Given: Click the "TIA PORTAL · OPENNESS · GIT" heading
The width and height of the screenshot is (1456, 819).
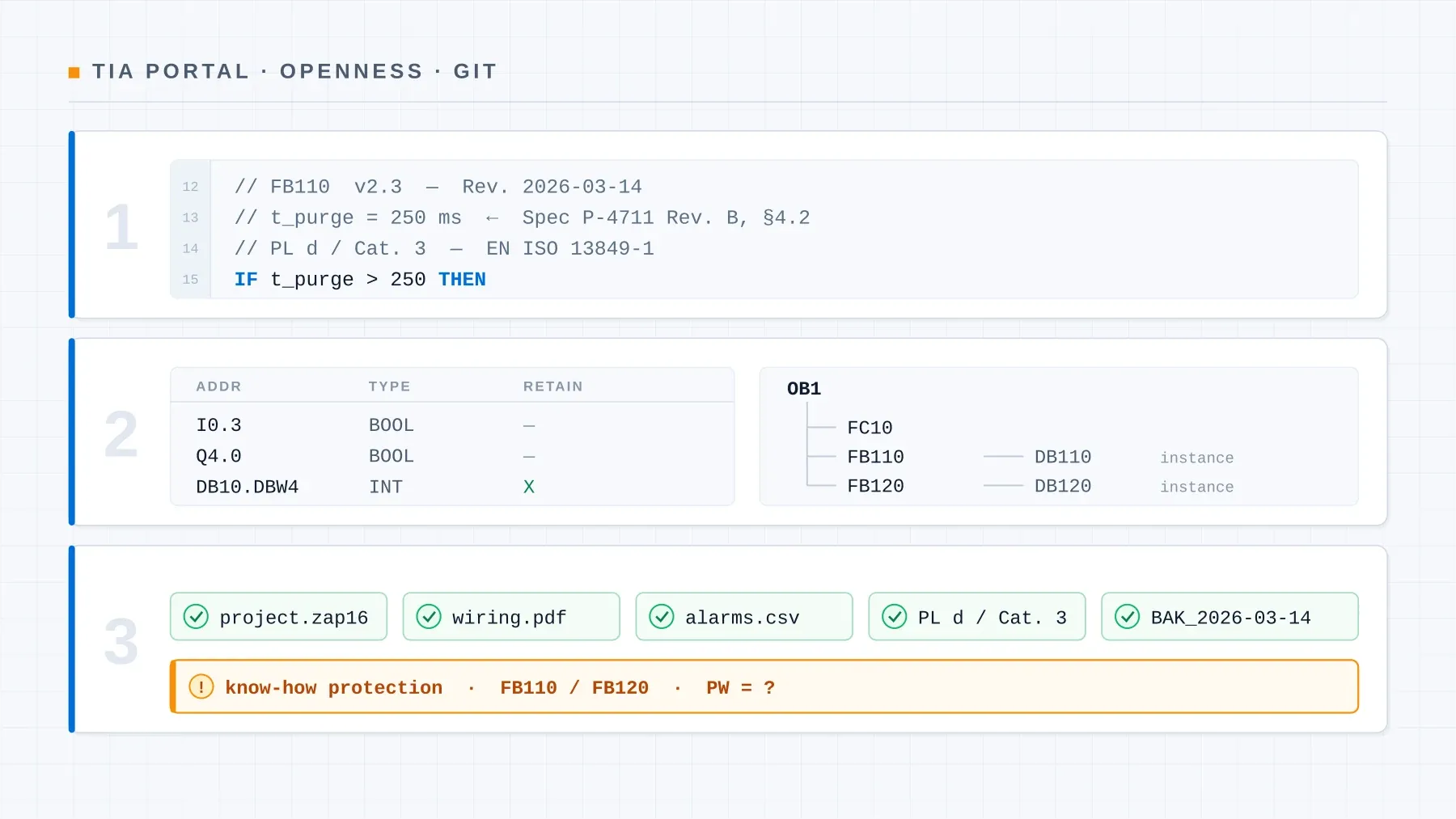Looking at the screenshot, I should [x=294, y=71].
